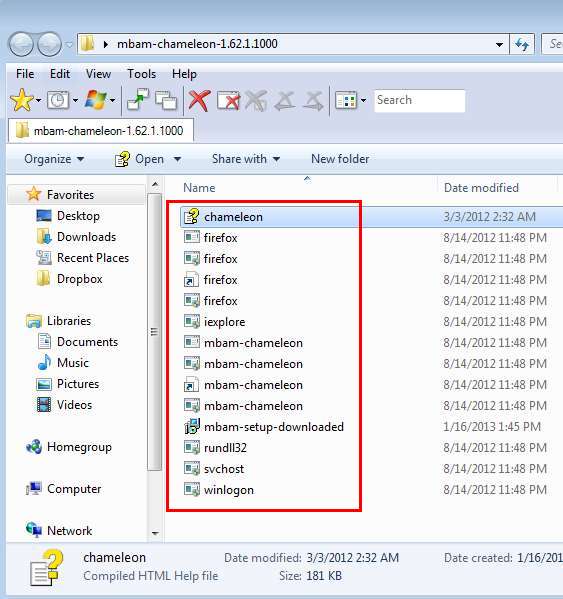This screenshot has width=563, height=599.
Task: Select Homegroup in the navigation pane
Action: coord(79,447)
